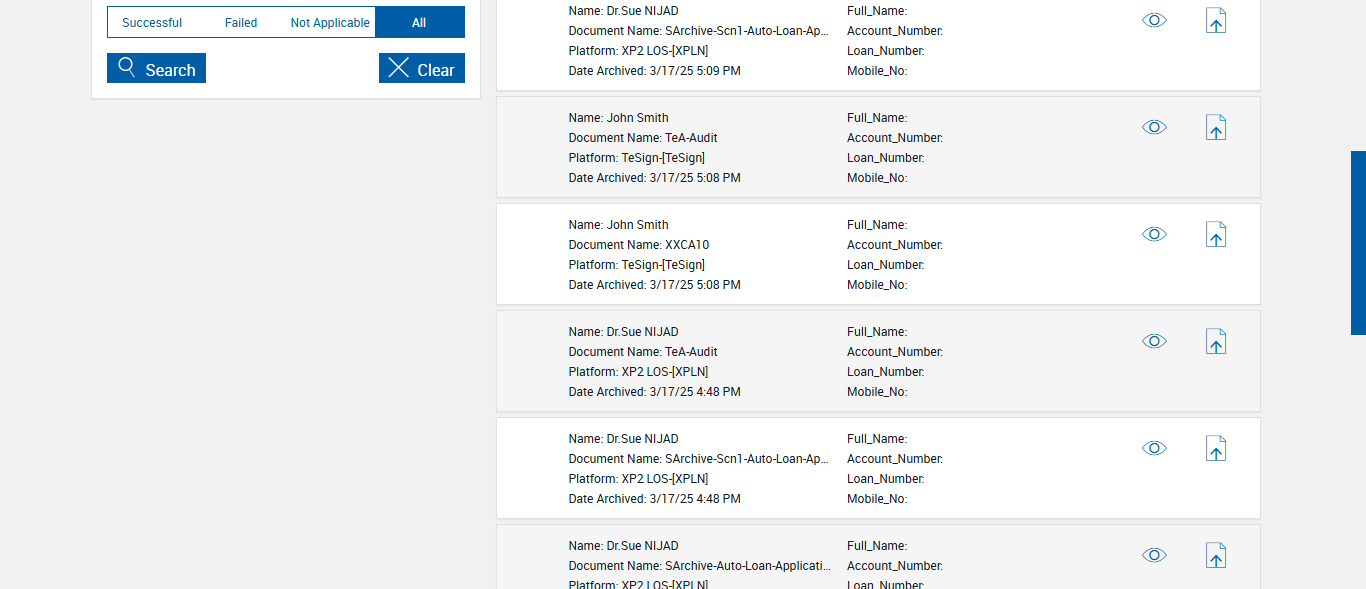Image resolution: width=1366 pixels, height=589 pixels.
Task: Export the TeA-Audit document archived at 4:48 PM
Action: point(1215,342)
